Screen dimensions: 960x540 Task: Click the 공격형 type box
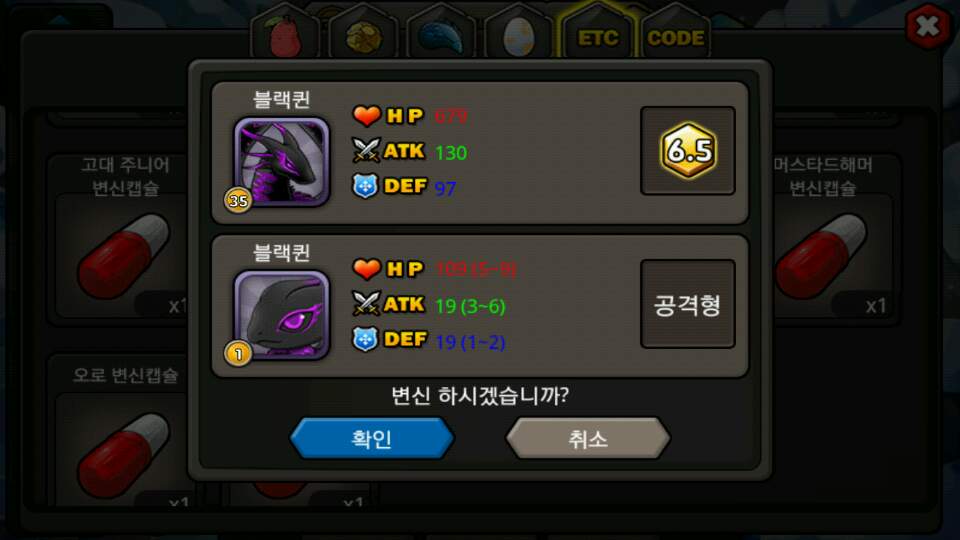point(688,304)
